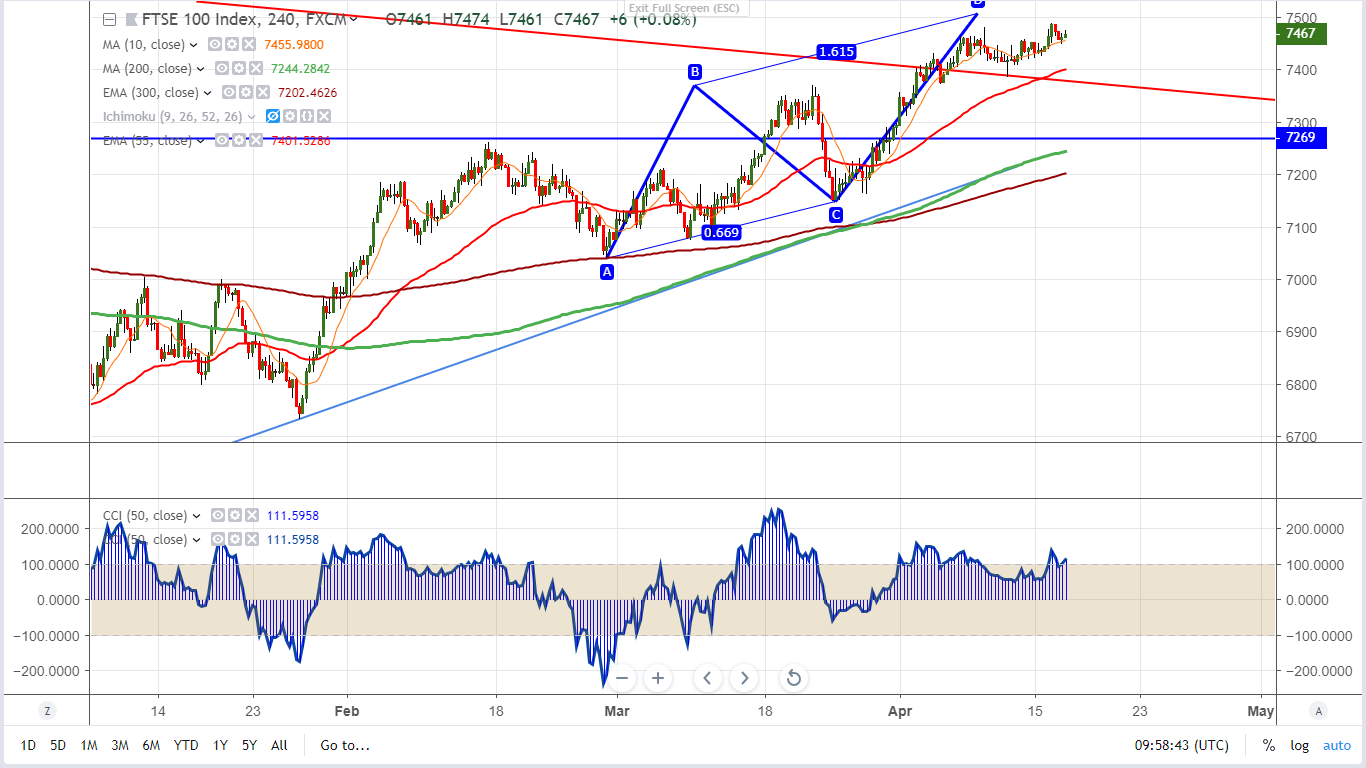Hide the MA (200, close) line via eye
The height and width of the screenshot is (768, 1366).
pyautogui.click(x=220, y=68)
